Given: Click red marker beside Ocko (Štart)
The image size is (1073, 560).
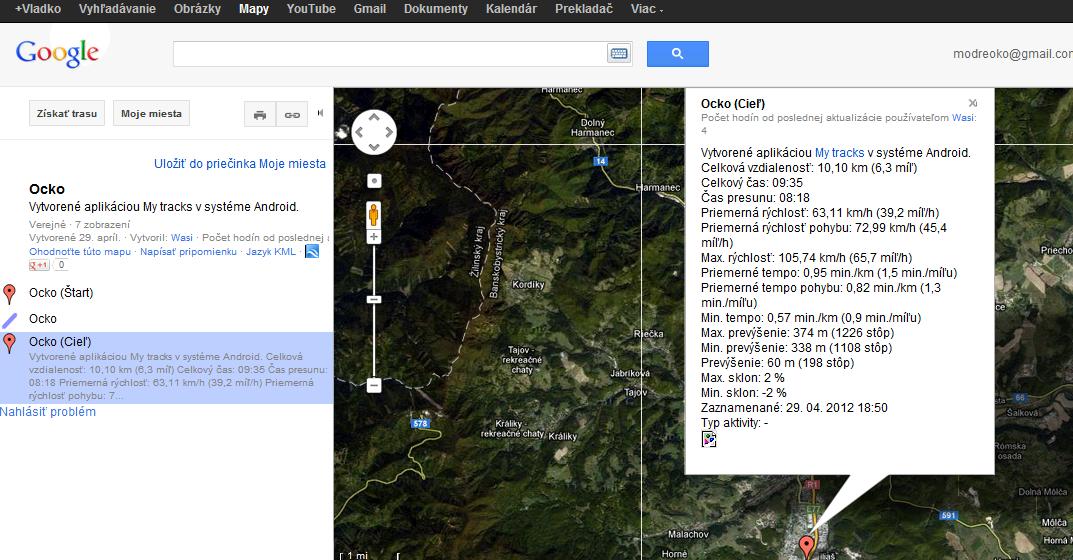Looking at the screenshot, I should pyautogui.click(x=10, y=294).
